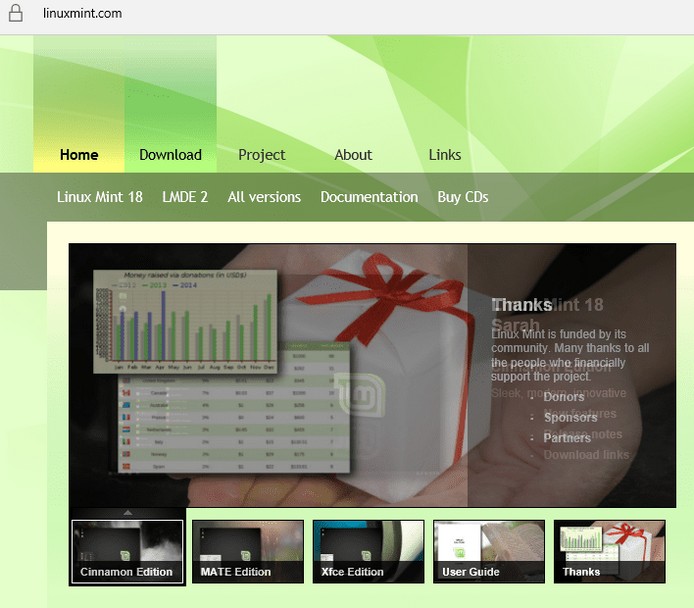Open the Links tab
The width and height of the screenshot is (694, 608).
coord(445,155)
